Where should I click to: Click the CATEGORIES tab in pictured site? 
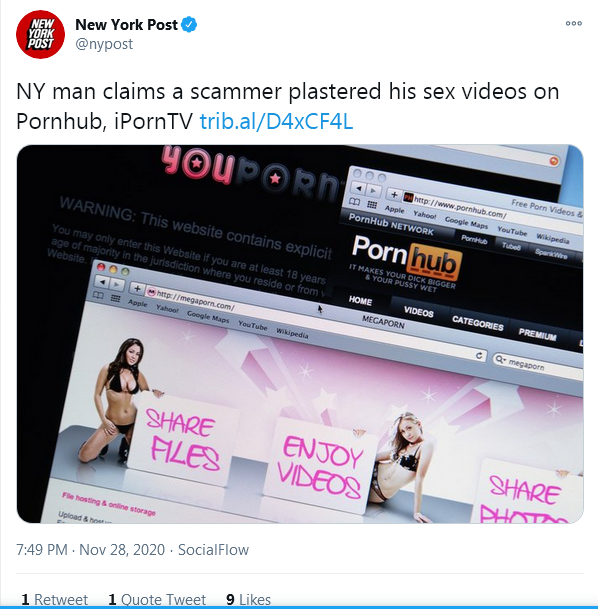478,323
